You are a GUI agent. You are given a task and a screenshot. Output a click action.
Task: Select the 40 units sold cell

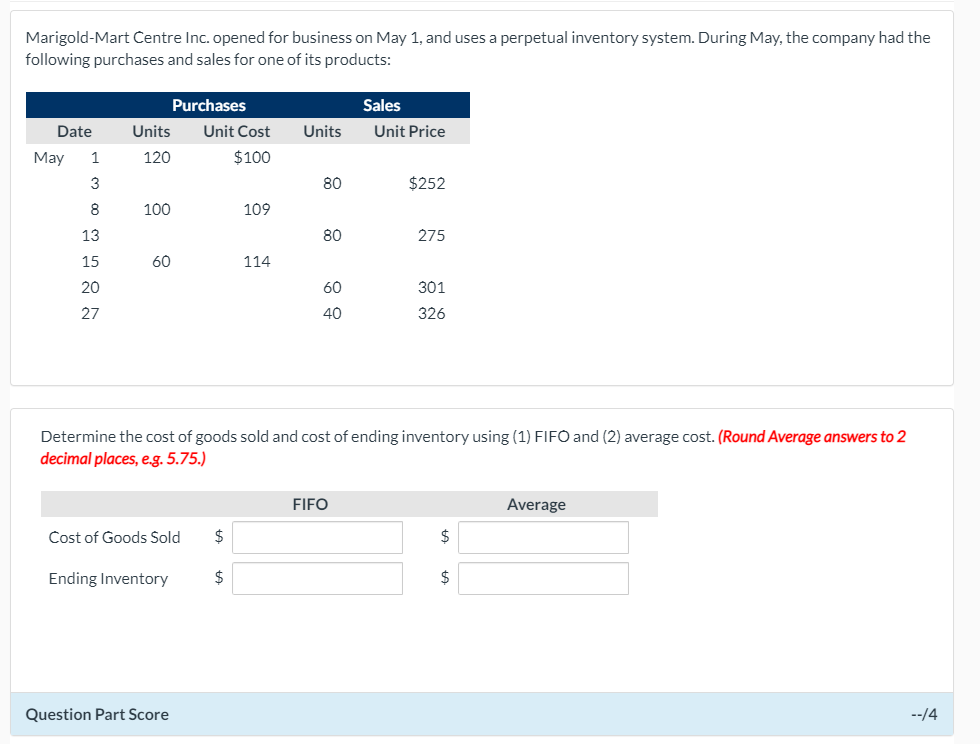pos(332,313)
